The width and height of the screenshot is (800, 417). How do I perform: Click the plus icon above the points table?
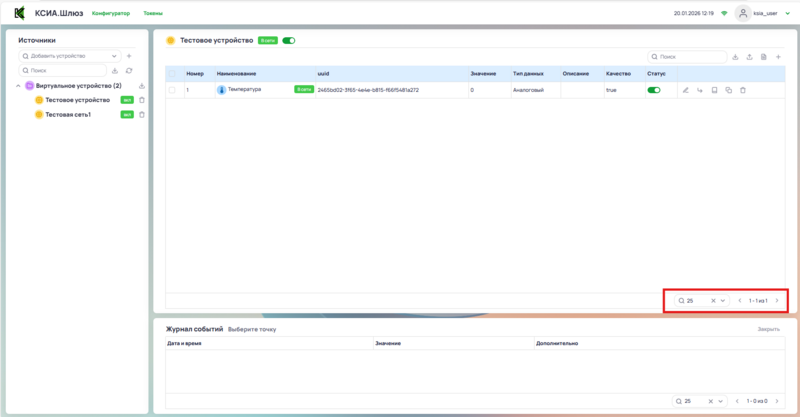(x=777, y=57)
